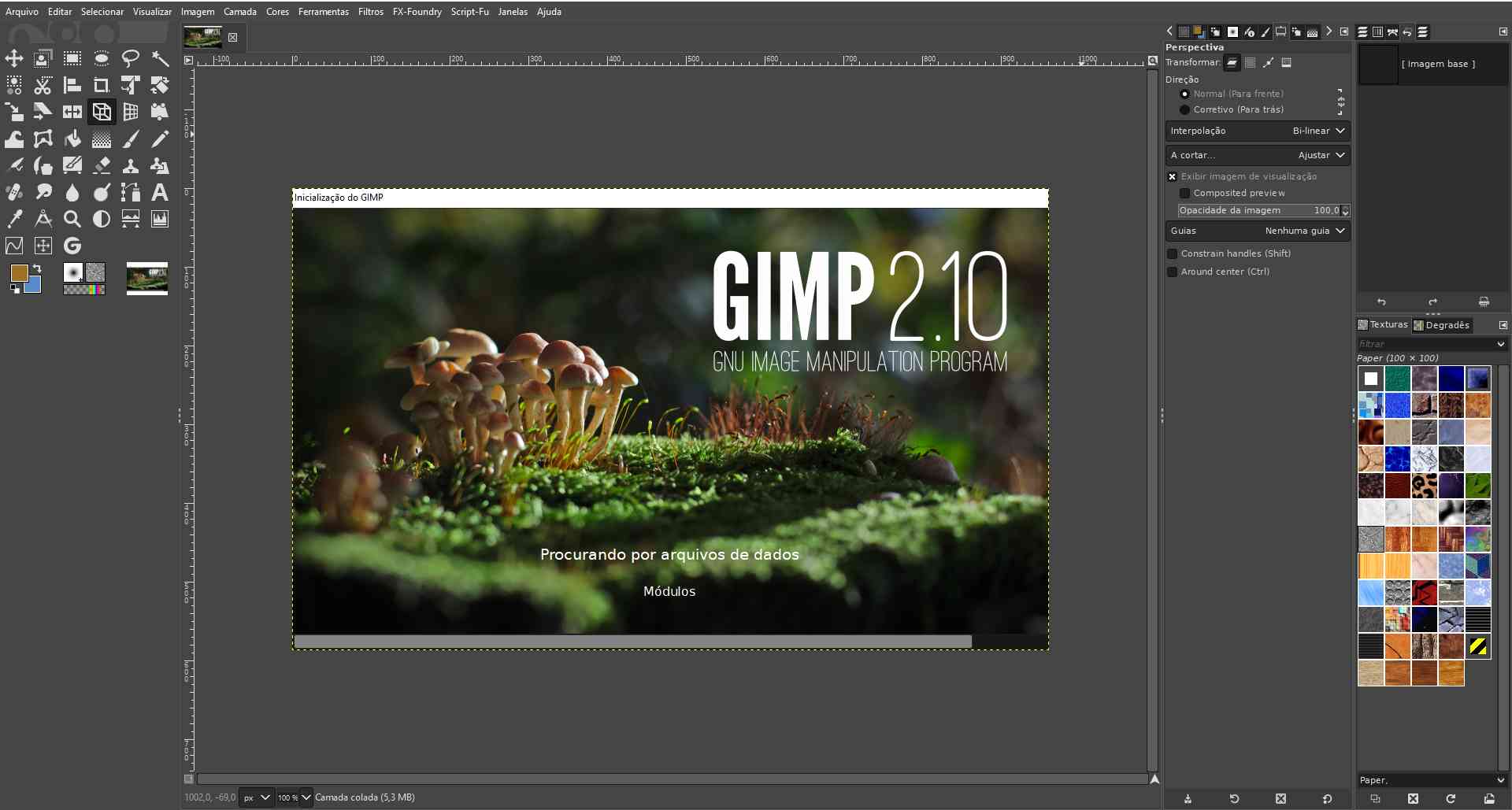Viewport: 1512px width, 810px height.
Task: Open the unit px dropdown
Action: [257, 797]
